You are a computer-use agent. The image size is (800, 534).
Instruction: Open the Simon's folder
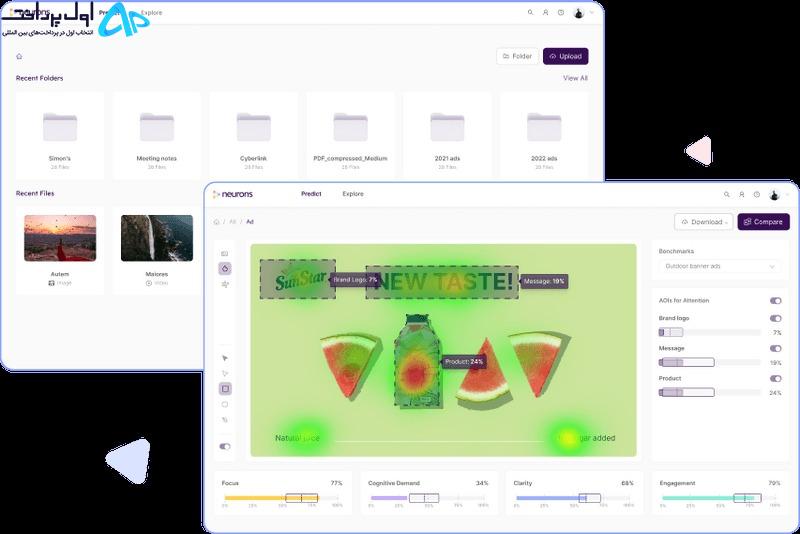(x=60, y=136)
